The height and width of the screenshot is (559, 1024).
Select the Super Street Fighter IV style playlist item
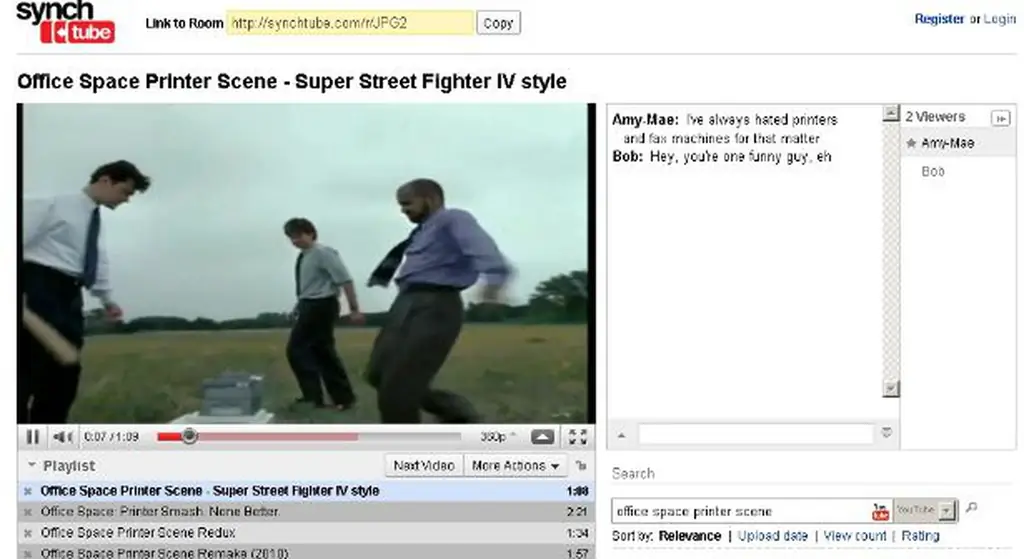click(306, 491)
